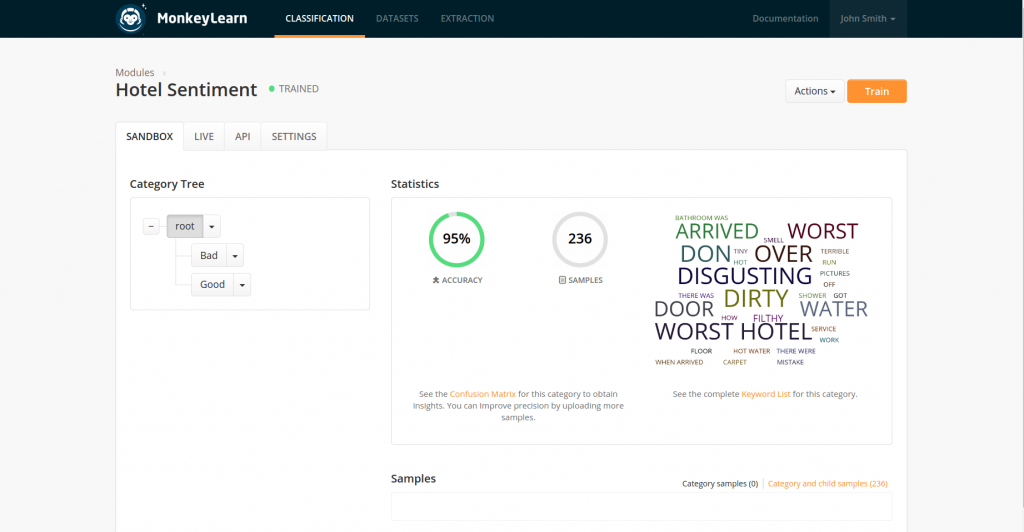This screenshot has width=1024, height=532.
Task: Click the word FLOOR in keyword cloud
Action: point(701,351)
